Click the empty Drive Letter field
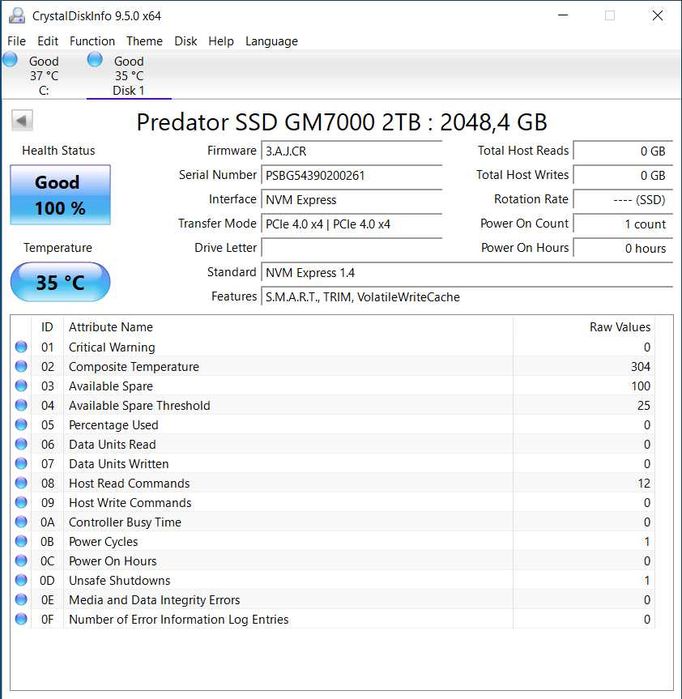This screenshot has width=682, height=699. pos(351,248)
